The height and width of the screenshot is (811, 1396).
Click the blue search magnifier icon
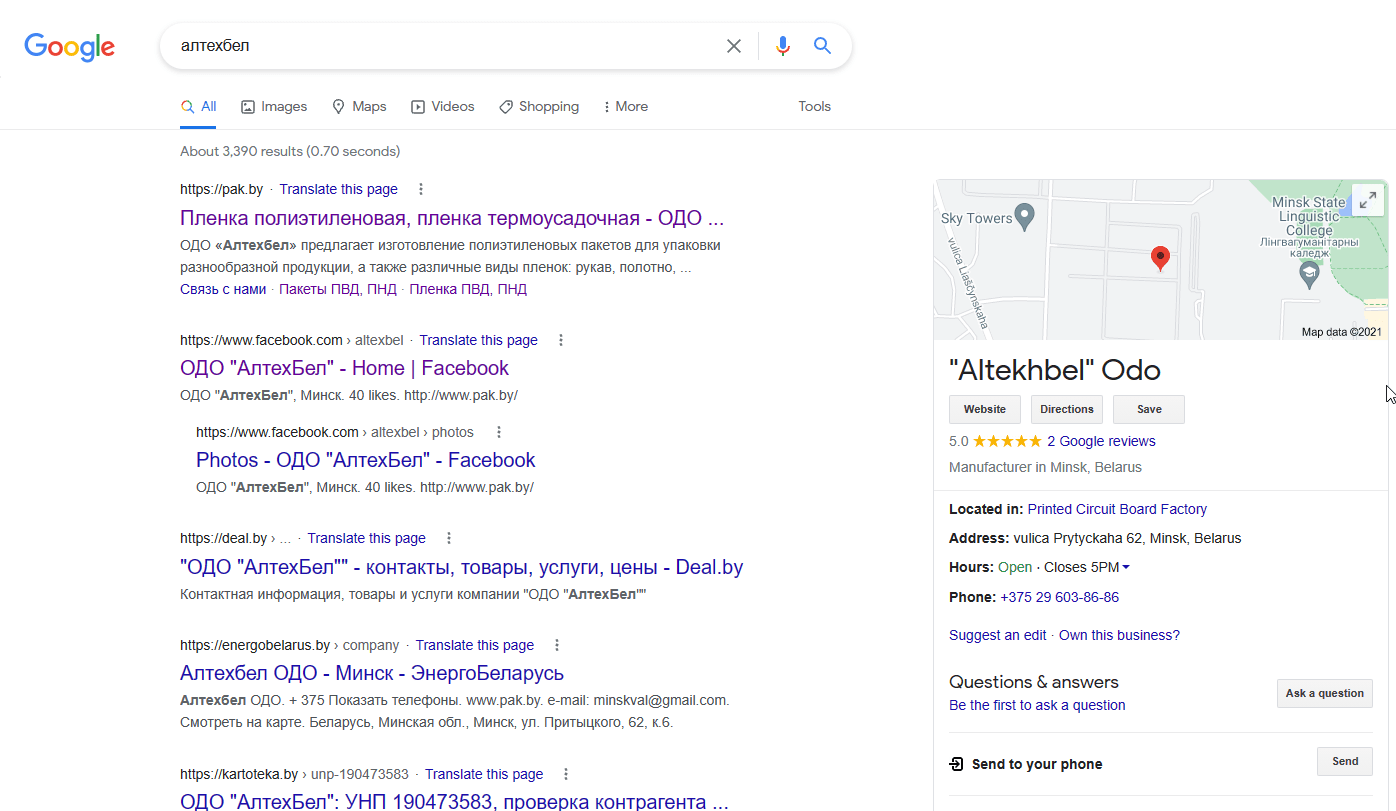pos(822,46)
